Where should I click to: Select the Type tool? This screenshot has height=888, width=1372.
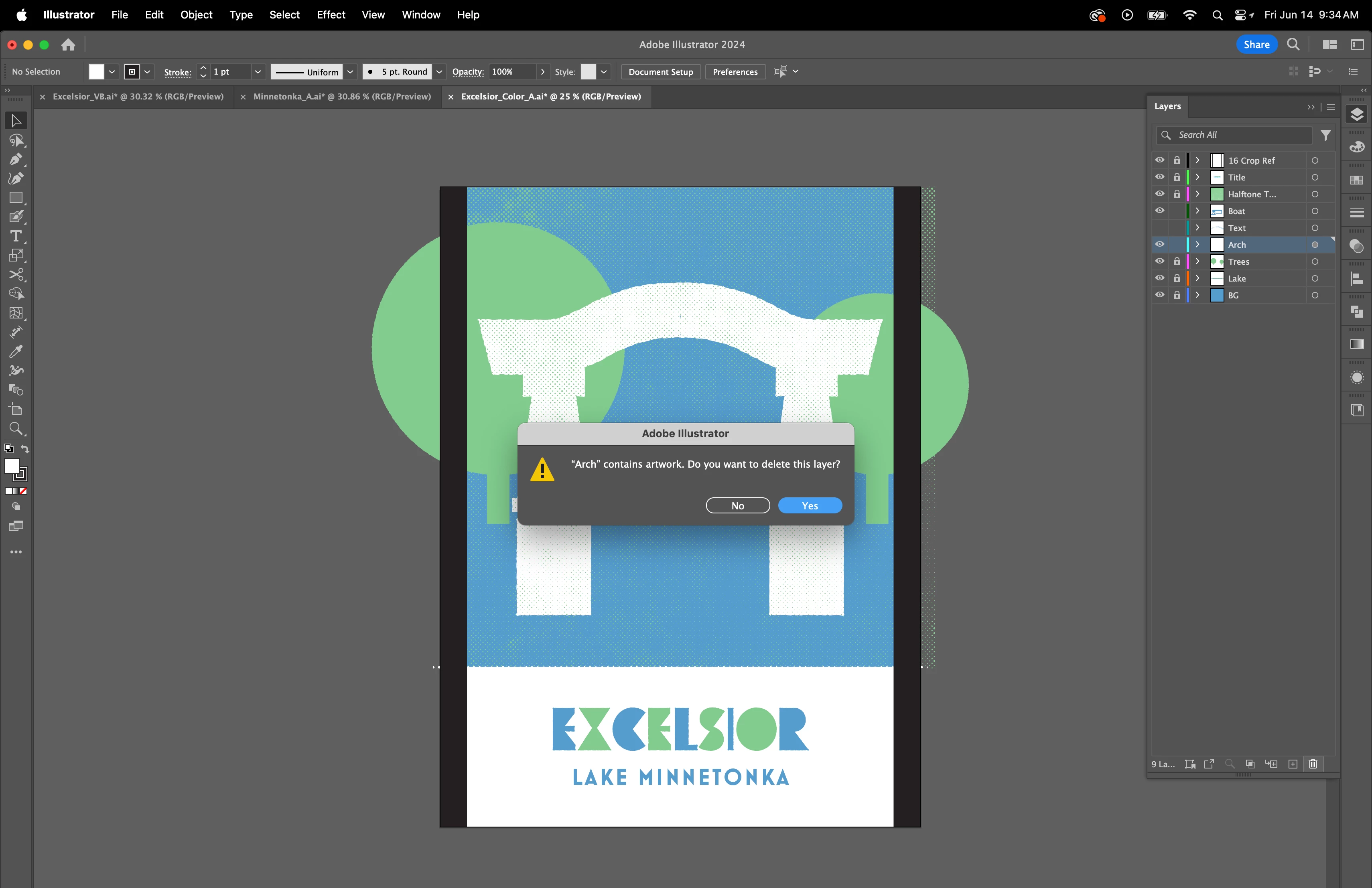16,236
